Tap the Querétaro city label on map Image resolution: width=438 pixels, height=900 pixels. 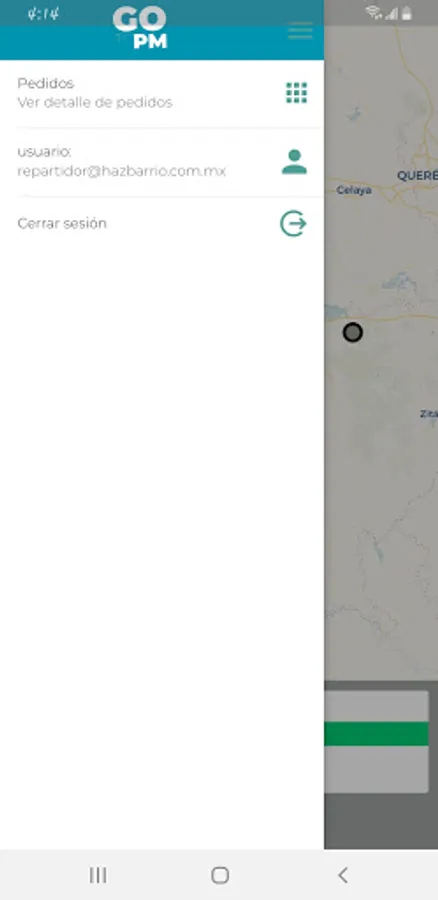[x=417, y=176]
